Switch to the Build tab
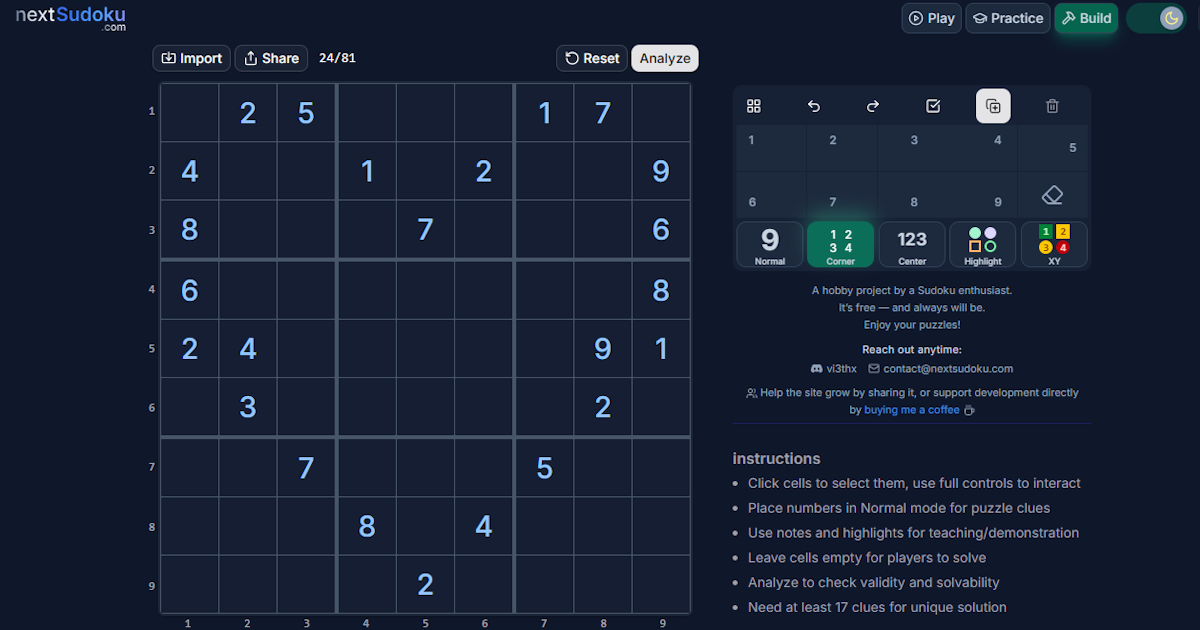 click(1086, 17)
